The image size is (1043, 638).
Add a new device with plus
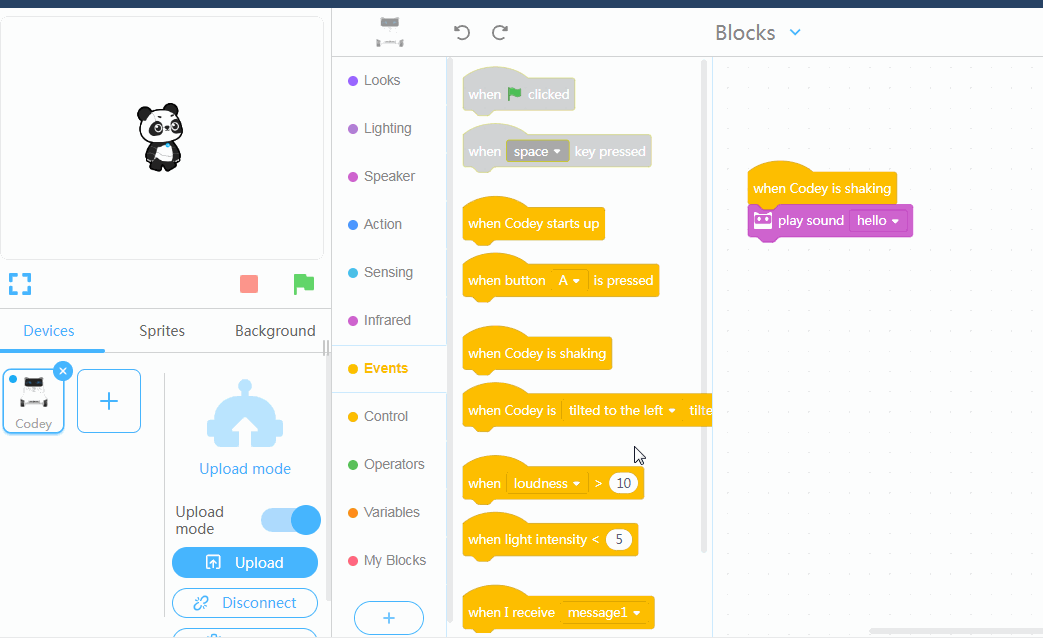(109, 401)
